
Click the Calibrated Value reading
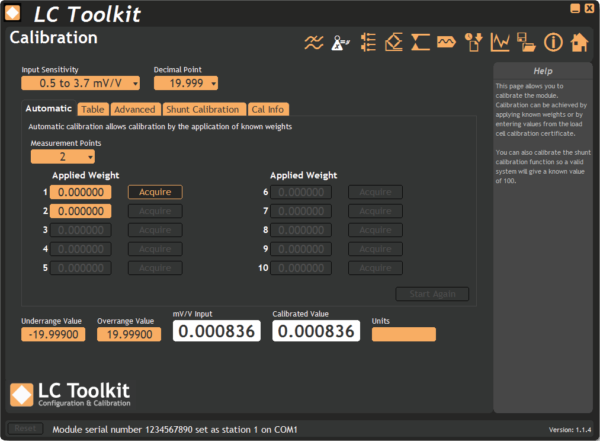[316, 331]
